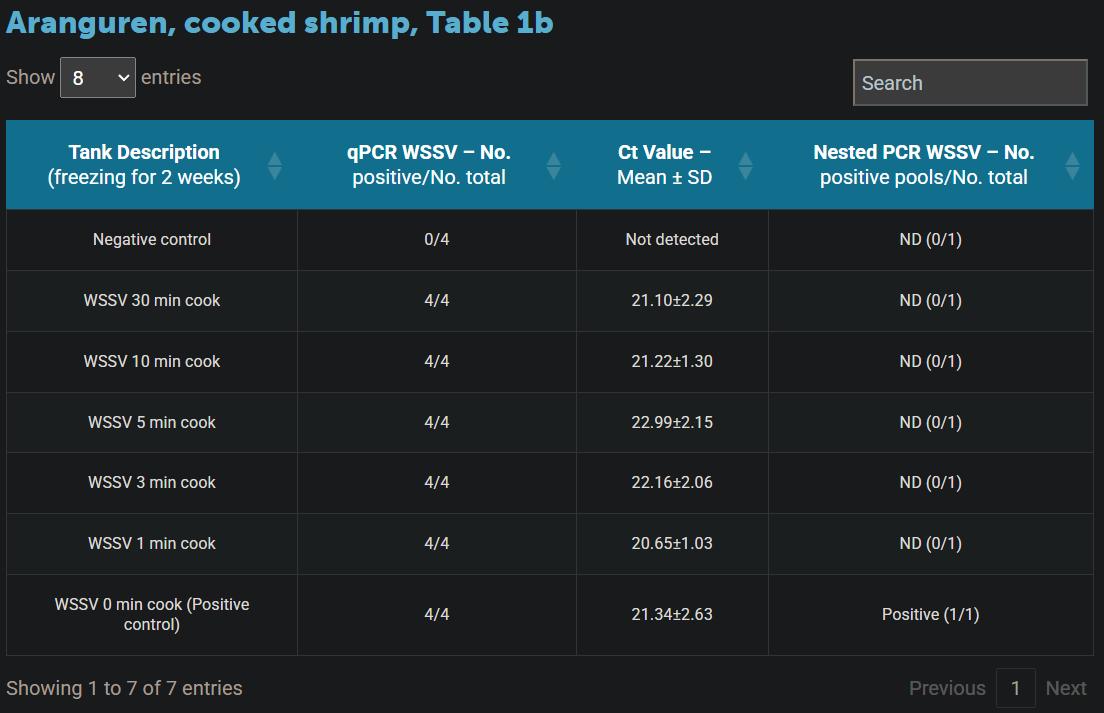
Task: Sort by qPCR WSSV column arrows
Action: pyautogui.click(x=553, y=166)
